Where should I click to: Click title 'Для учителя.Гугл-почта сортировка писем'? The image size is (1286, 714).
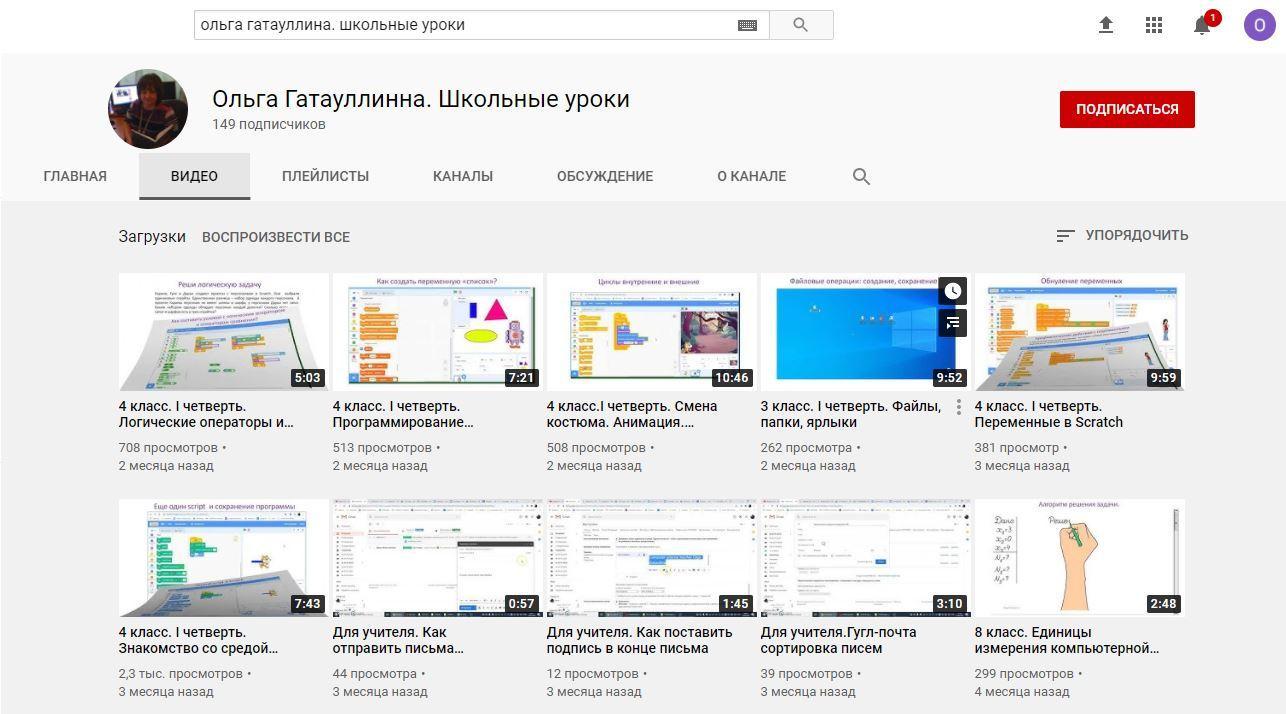click(838, 640)
